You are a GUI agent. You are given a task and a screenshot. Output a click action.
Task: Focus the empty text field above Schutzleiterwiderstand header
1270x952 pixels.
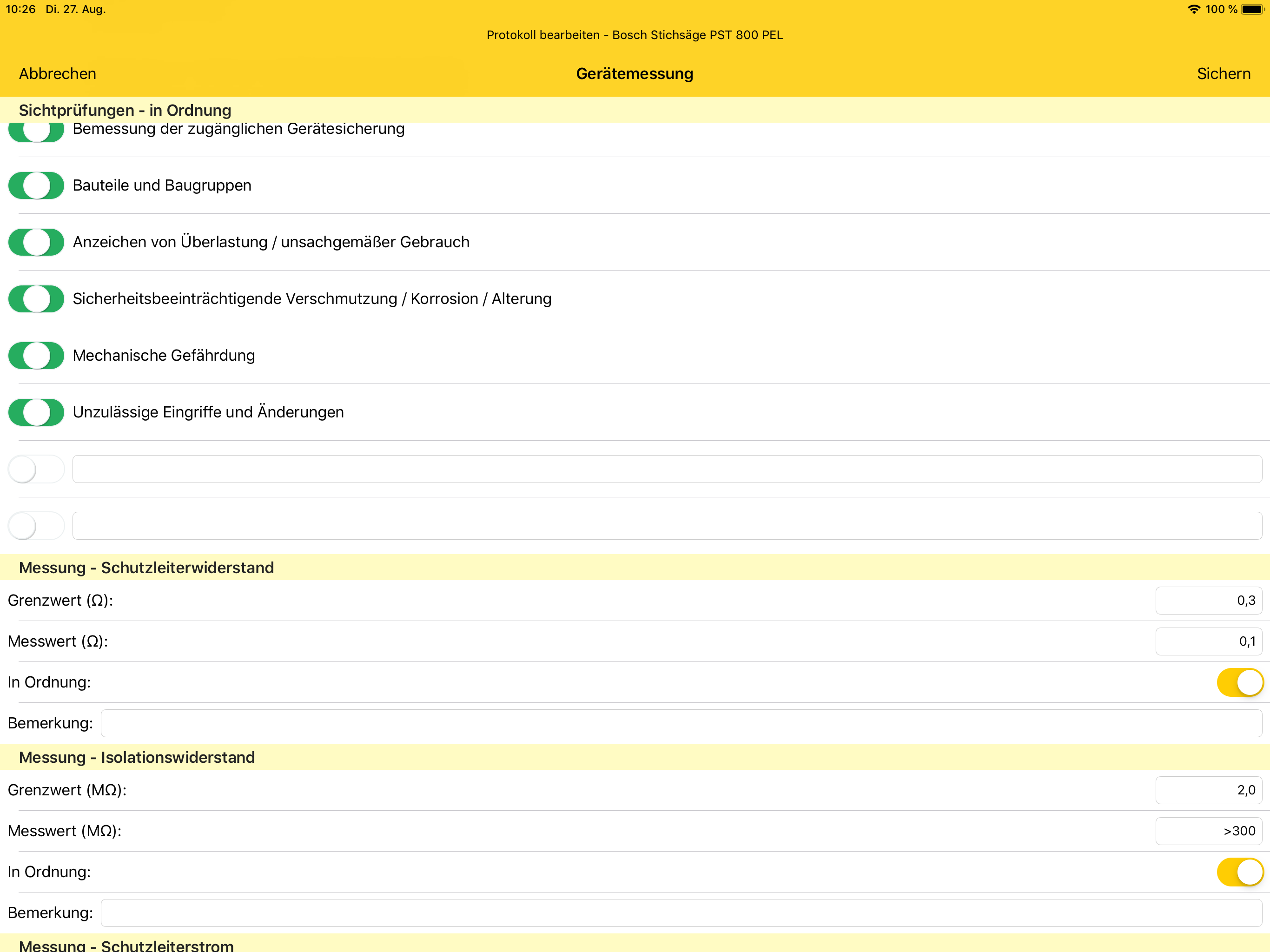tap(667, 526)
